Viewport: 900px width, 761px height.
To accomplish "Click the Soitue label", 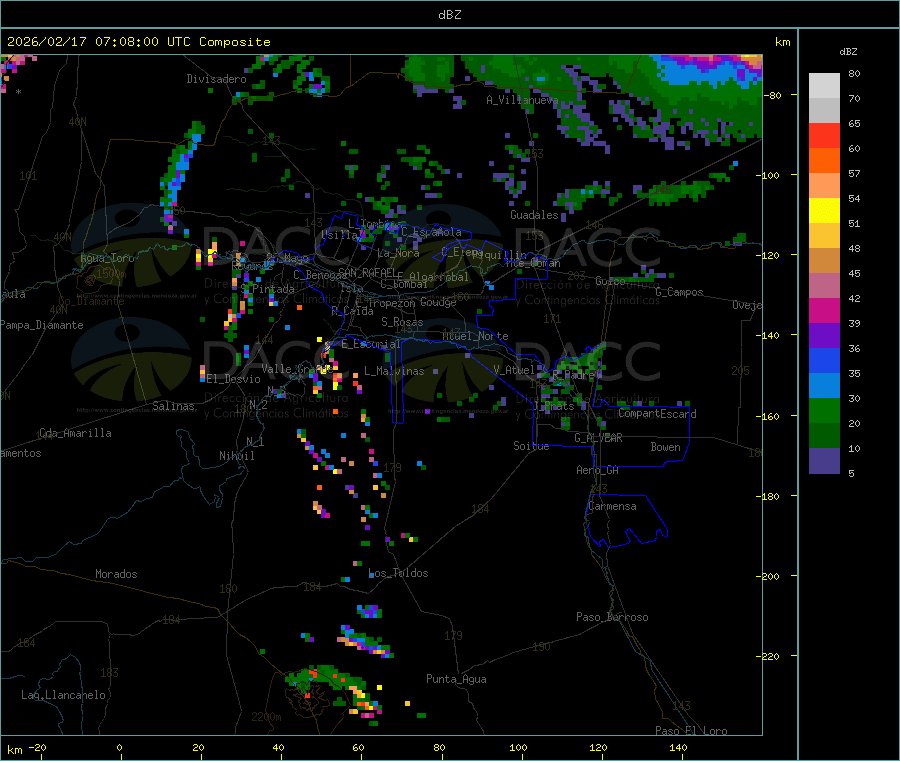I will 531,446.
